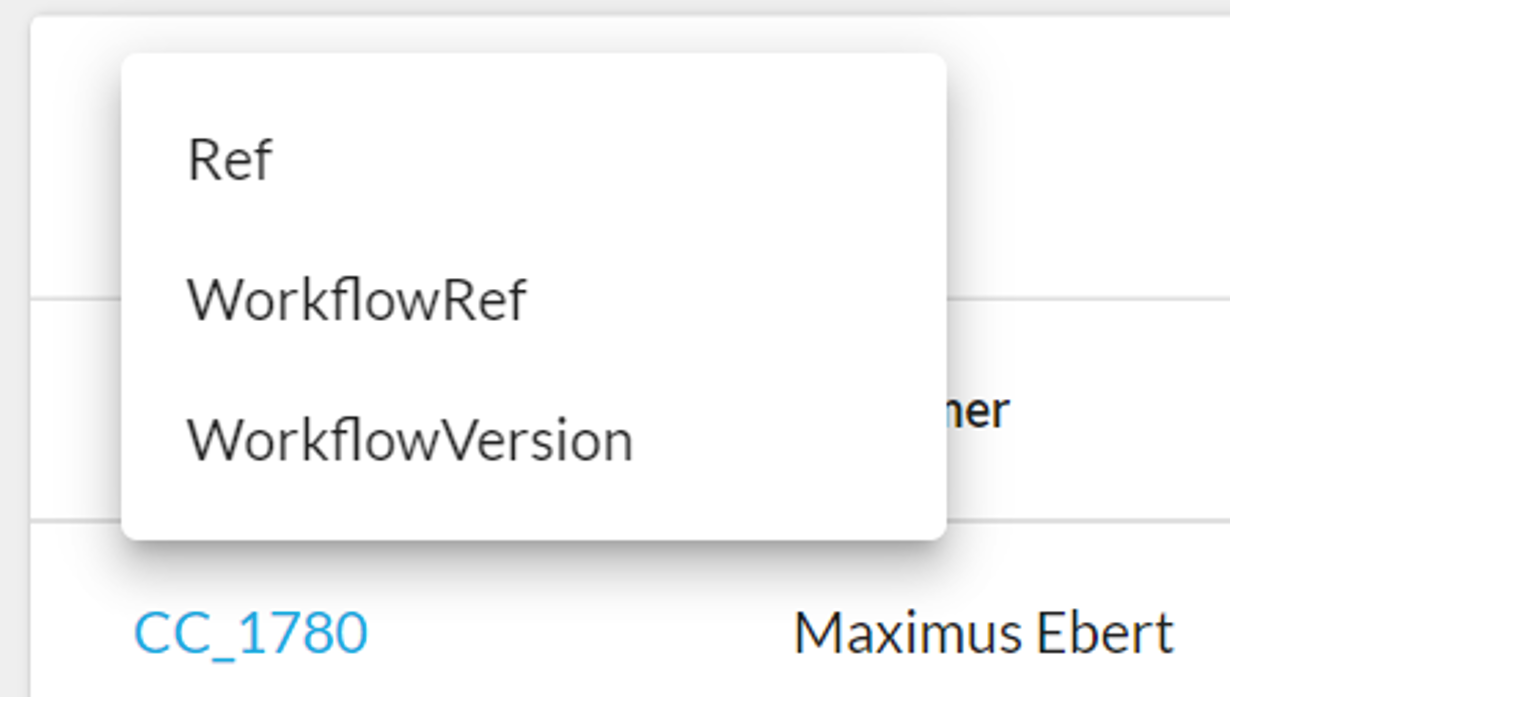
Task: Choose the middle menu item, WorkflowRef
Action: pyautogui.click(x=356, y=299)
